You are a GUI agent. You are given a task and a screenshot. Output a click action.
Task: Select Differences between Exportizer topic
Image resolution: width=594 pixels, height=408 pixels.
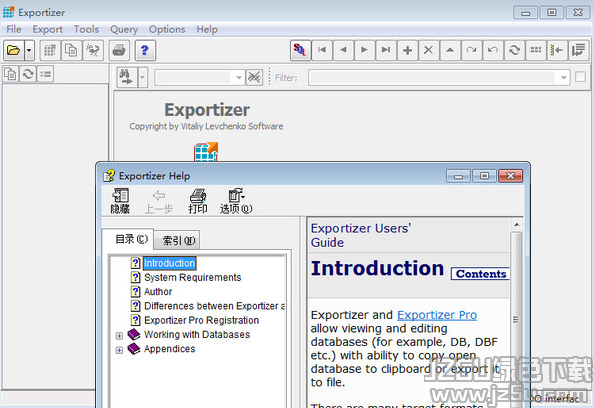(x=214, y=306)
